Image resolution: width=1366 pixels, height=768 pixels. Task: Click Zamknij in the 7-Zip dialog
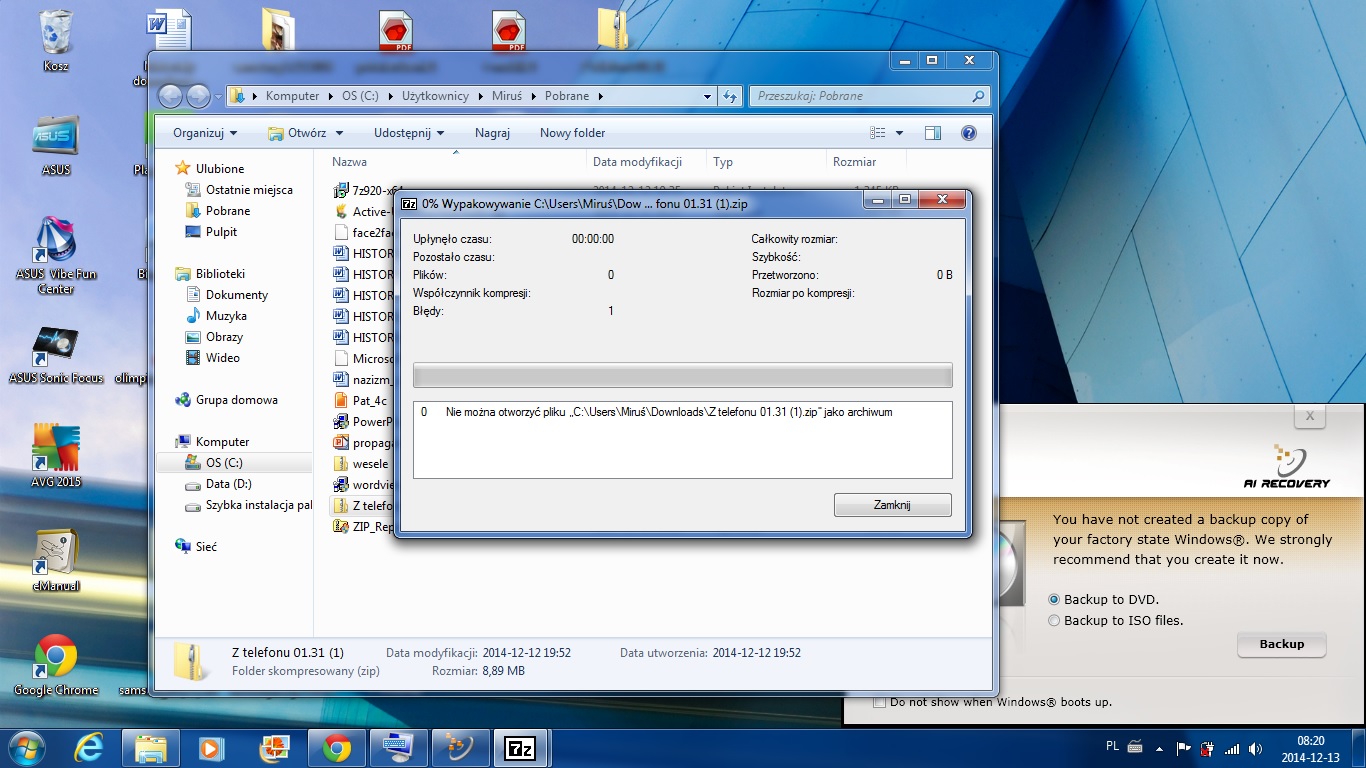pos(892,505)
